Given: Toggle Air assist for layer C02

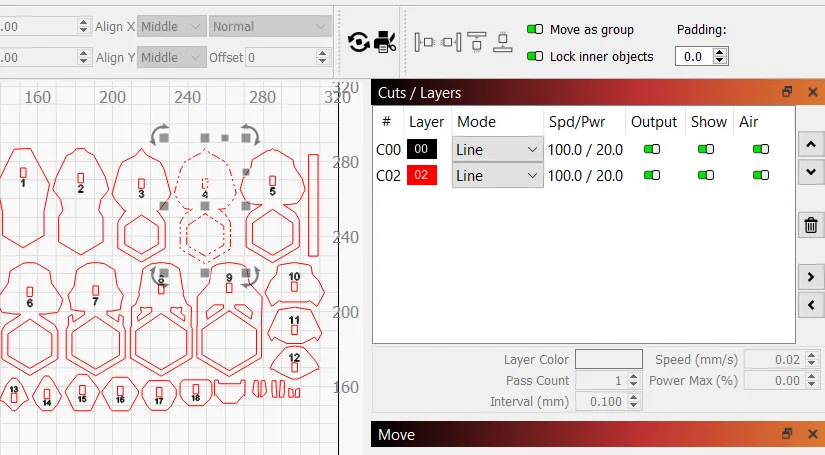Looking at the screenshot, I should point(761,175).
